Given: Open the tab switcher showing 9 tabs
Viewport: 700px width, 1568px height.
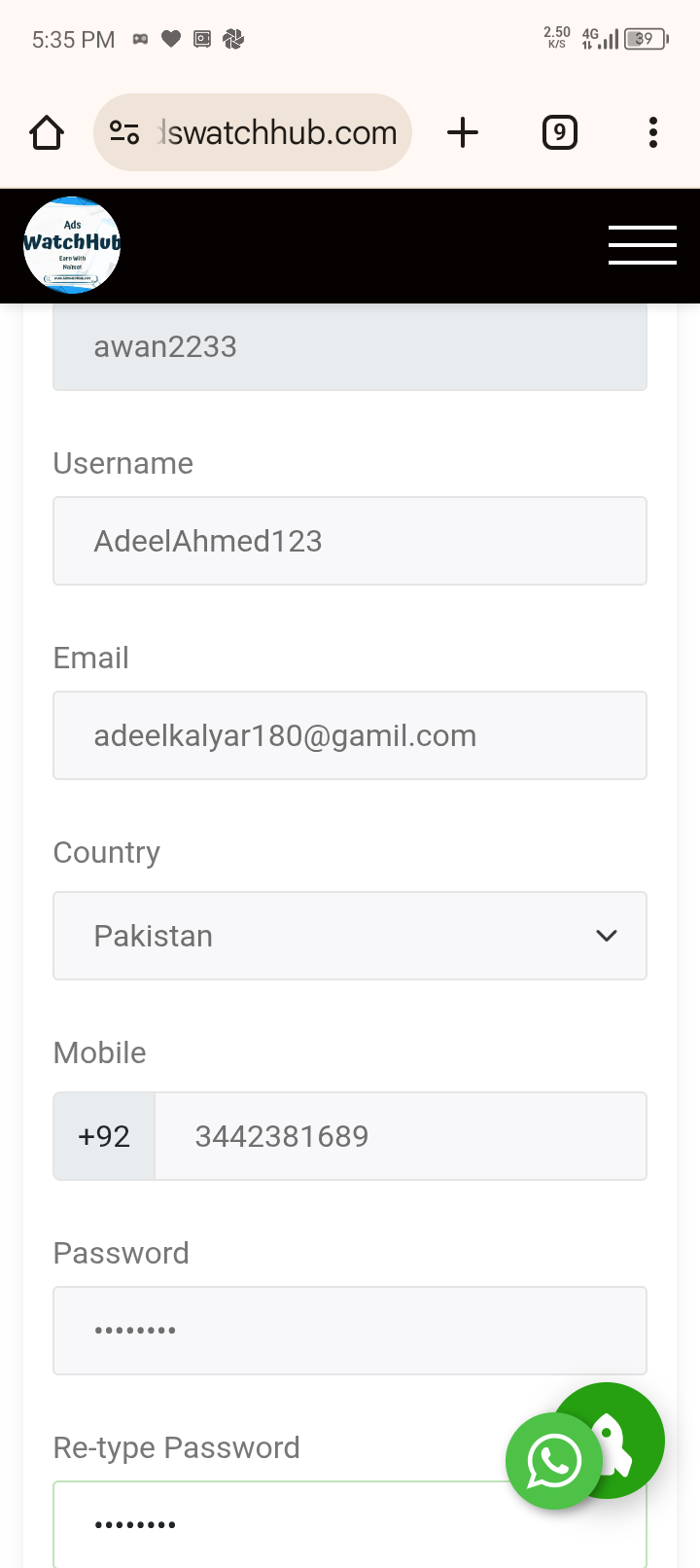Looking at the screenshot, I should [559, 132].
